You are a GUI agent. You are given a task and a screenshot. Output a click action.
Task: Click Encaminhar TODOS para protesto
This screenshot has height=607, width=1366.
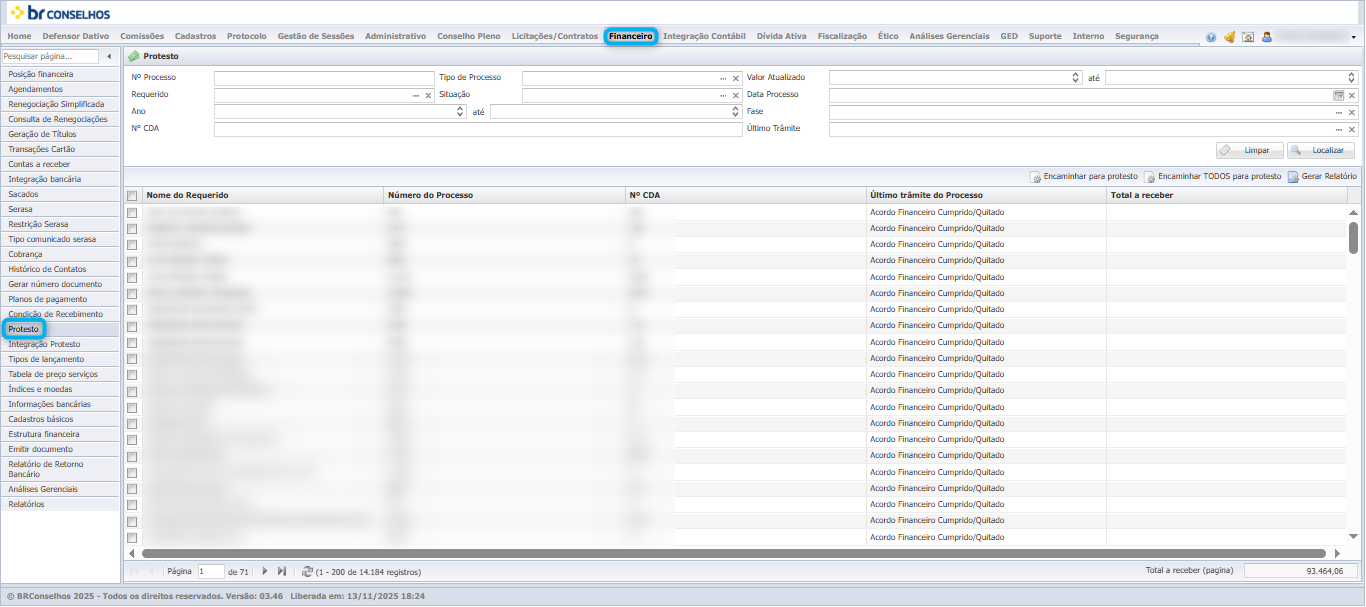point(1213,176)
